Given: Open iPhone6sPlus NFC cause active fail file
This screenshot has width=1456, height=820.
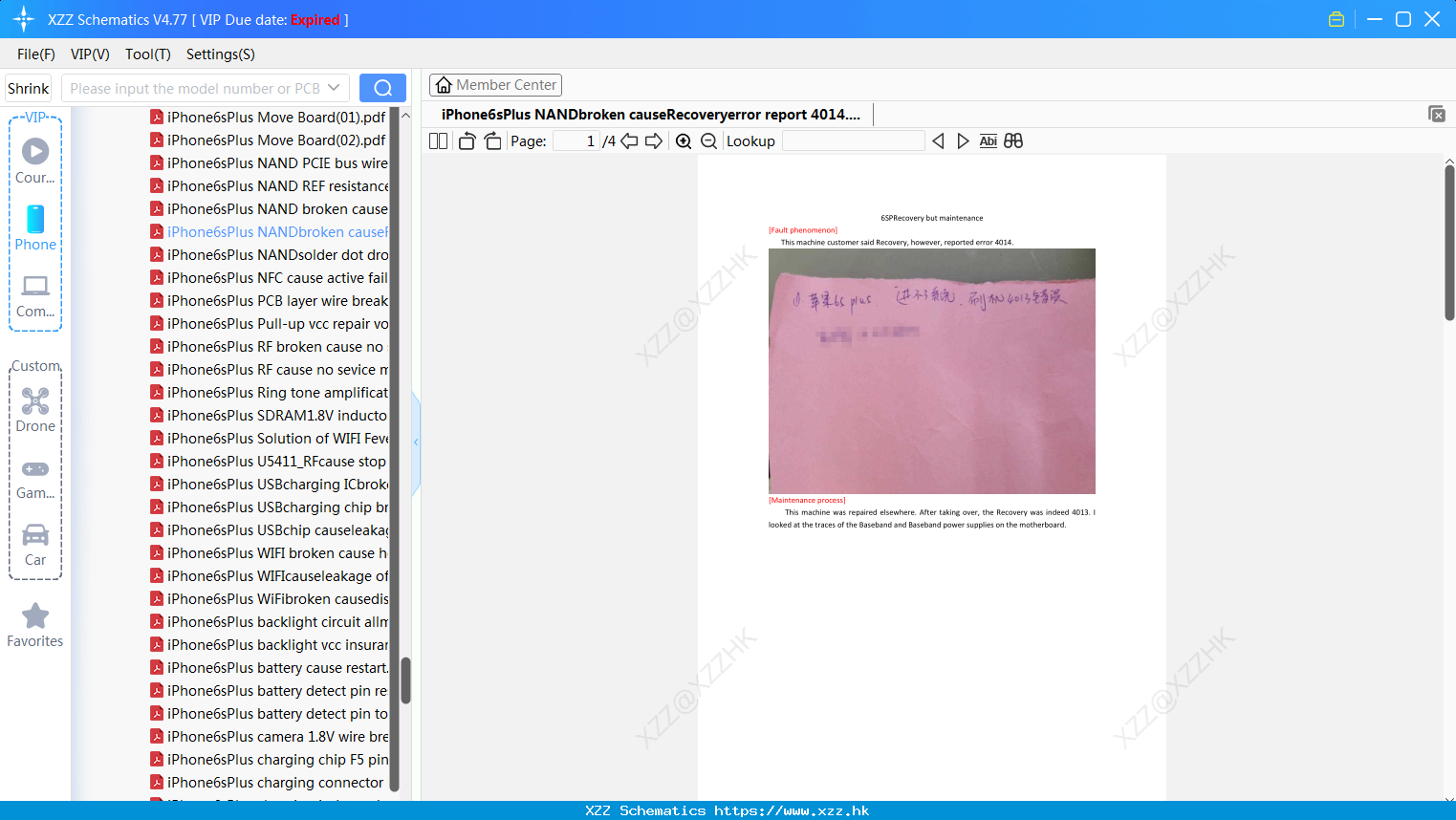Looking at the screenshot, I should click(x=269, y=278).
